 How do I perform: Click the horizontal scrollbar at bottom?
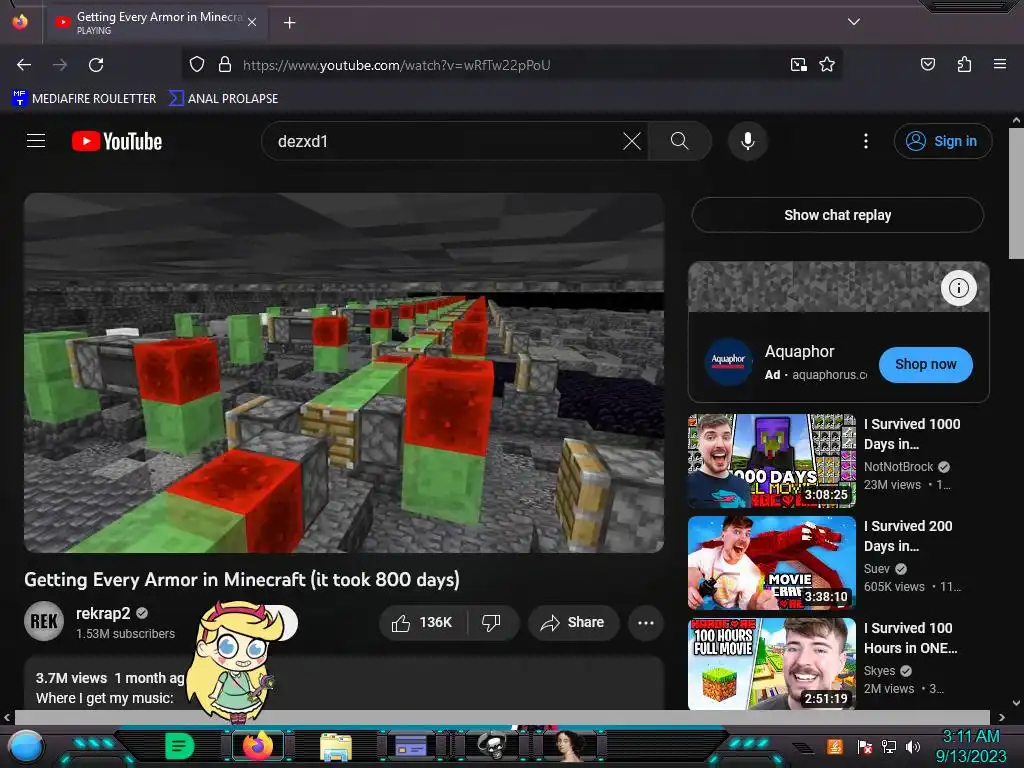pos(502,717)
